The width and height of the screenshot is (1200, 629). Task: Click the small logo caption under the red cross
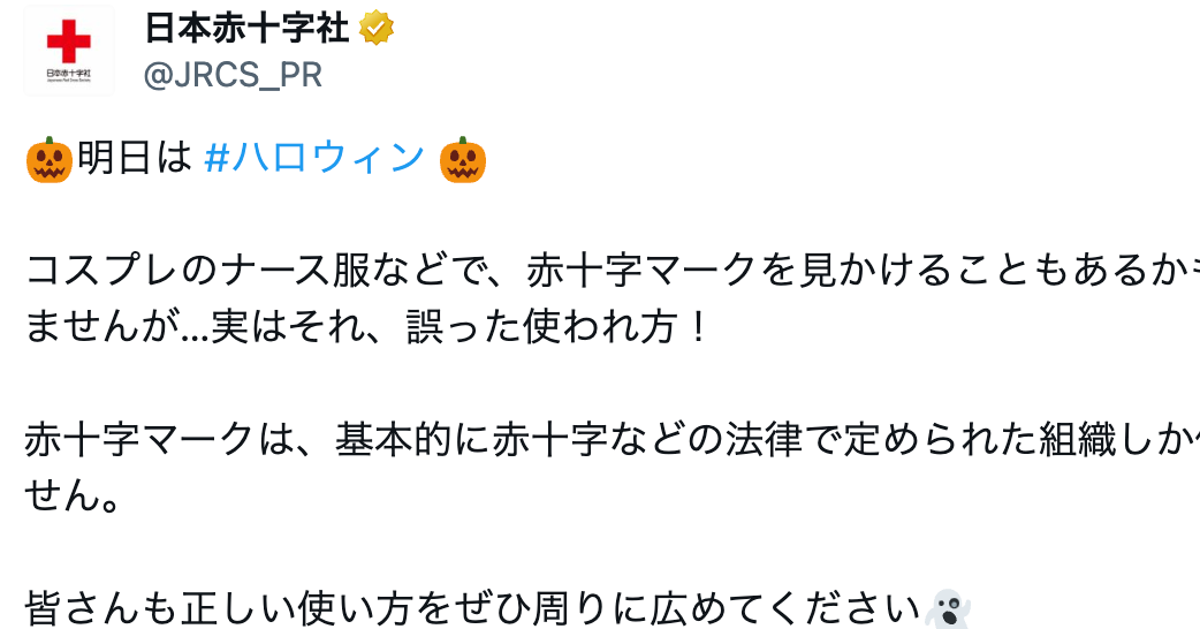tap(69, 75)
